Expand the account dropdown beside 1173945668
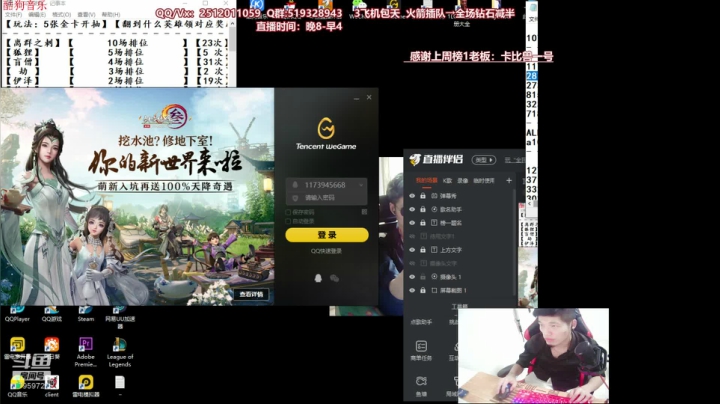 pyautogui.click(x=361, y=185)
